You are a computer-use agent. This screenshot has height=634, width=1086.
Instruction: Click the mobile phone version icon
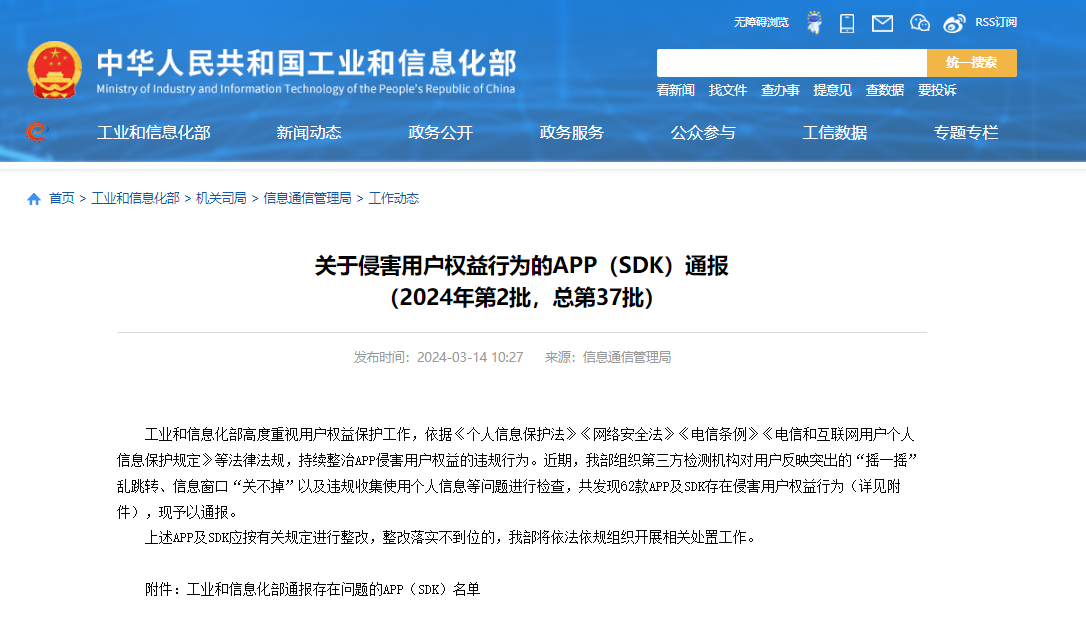point(846,22)
